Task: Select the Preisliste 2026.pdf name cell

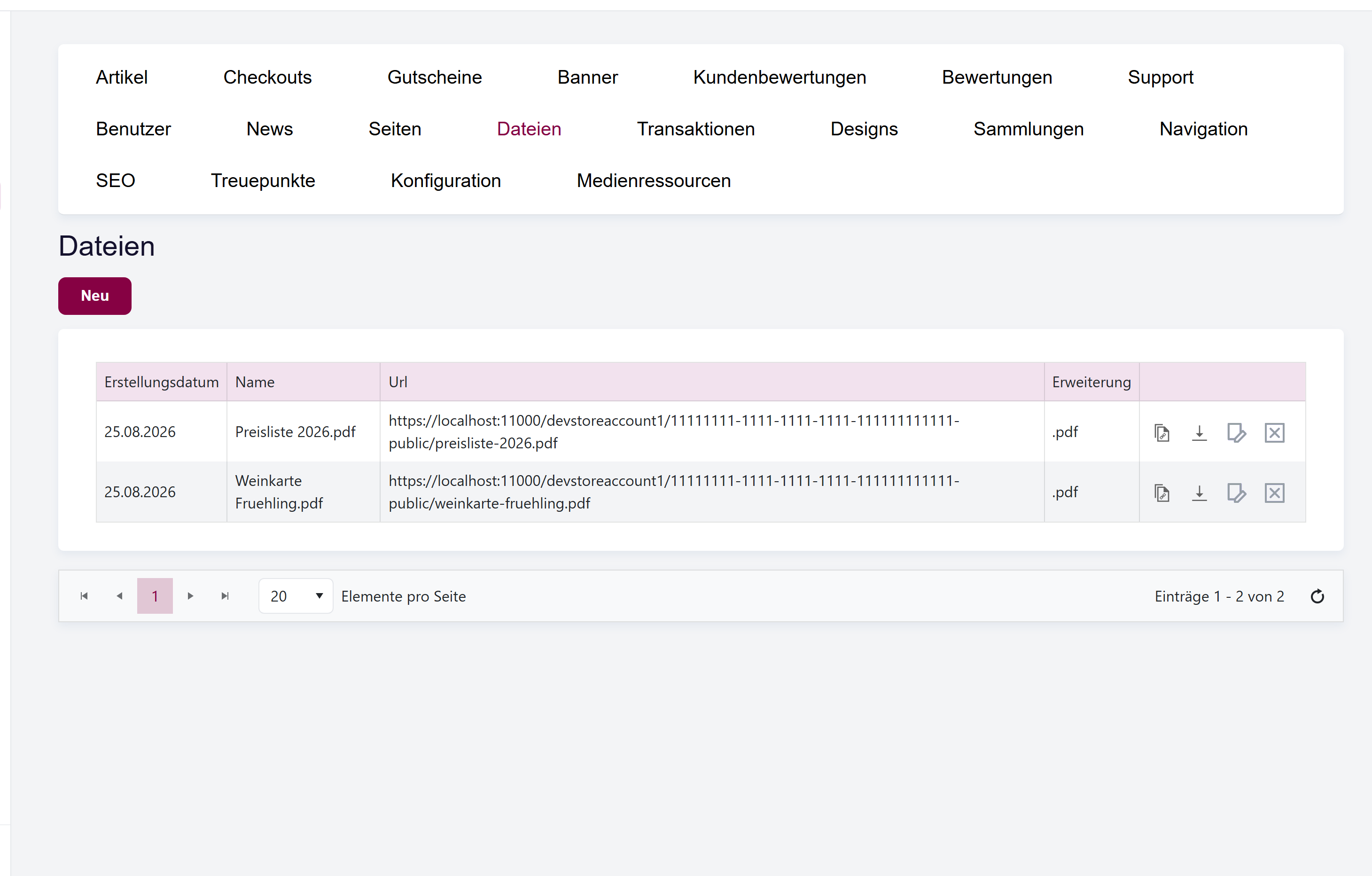Action: [x=303, y=432]
